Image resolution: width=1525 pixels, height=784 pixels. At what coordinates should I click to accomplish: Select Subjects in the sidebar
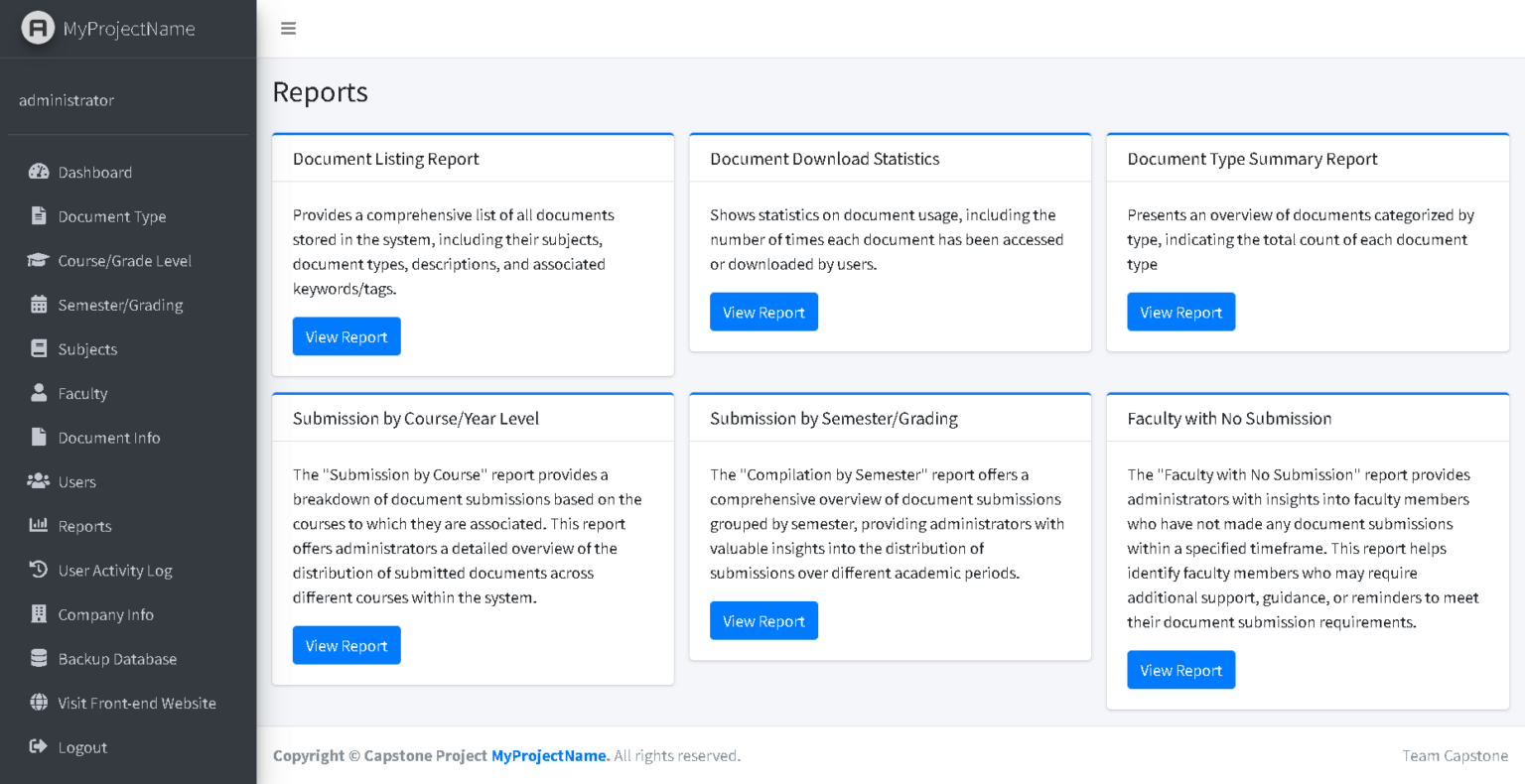(x=87, y=349)
